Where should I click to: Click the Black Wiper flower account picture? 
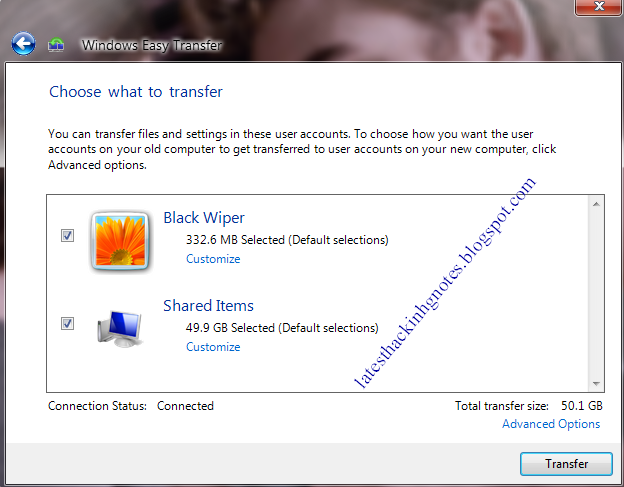pyautogui.click(x=121, y=242)
